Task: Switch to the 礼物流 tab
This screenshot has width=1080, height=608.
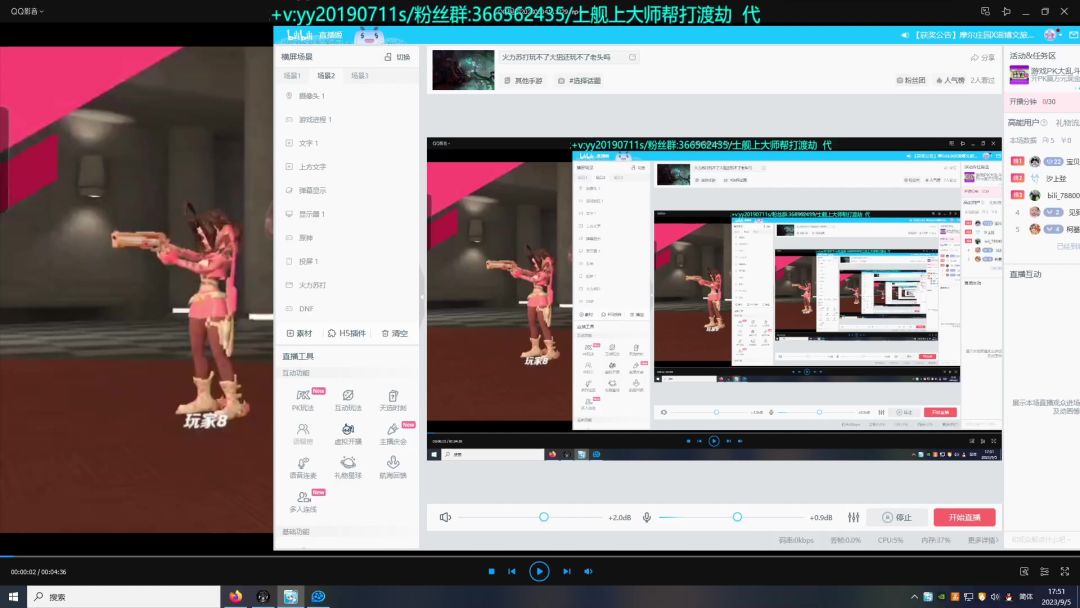Action: click(x=1067, y=123)
